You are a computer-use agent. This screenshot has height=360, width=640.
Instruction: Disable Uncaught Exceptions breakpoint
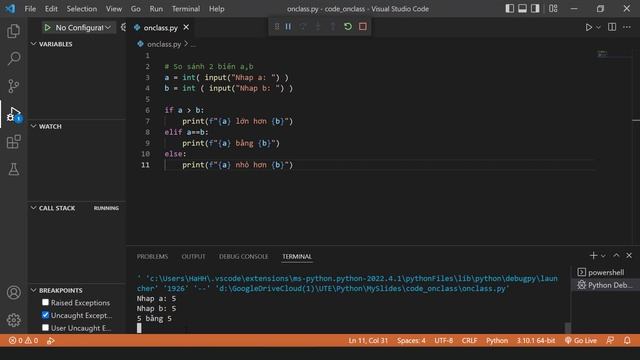[x=45, y=315]
